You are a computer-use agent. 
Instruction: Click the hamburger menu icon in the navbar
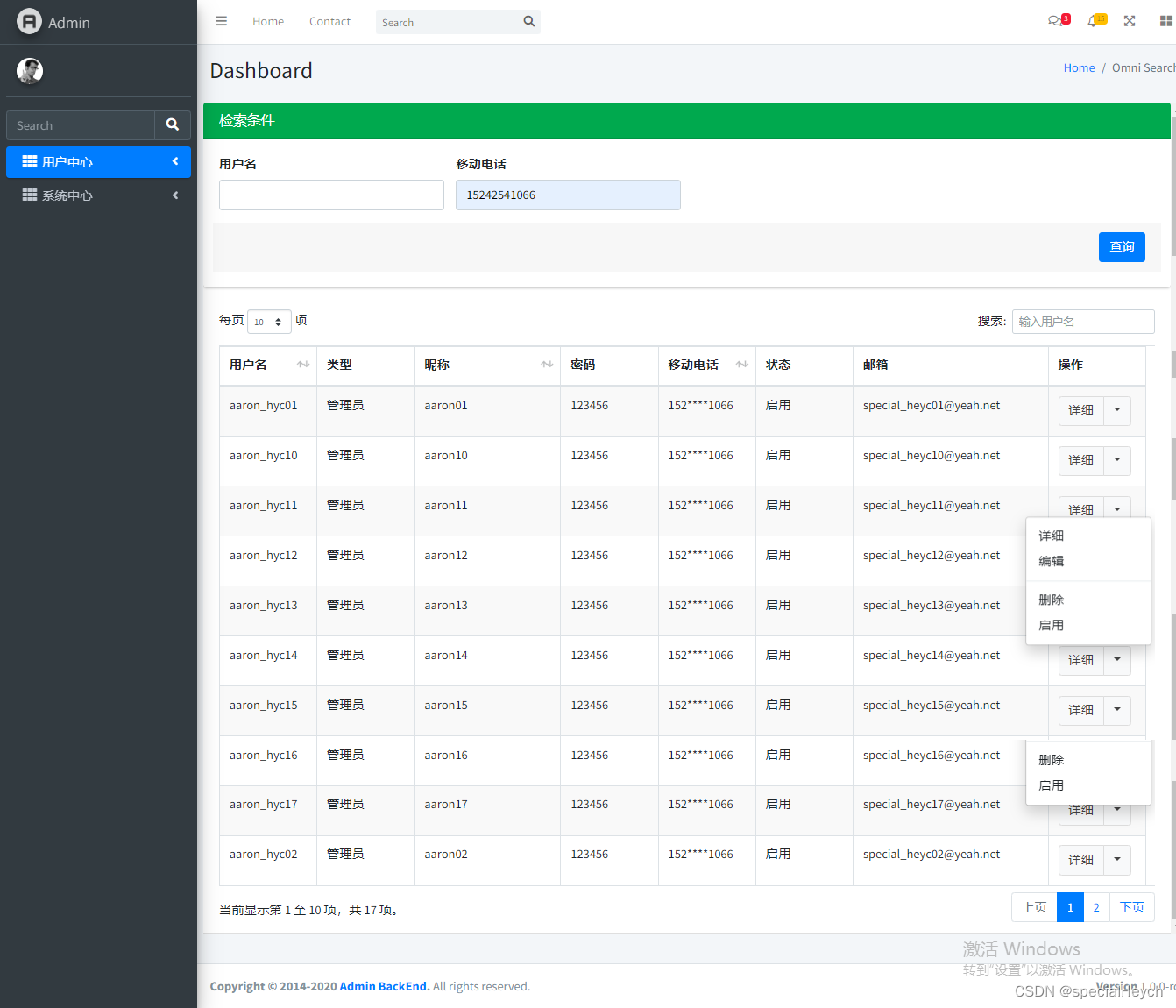click(x=221, y=21)
